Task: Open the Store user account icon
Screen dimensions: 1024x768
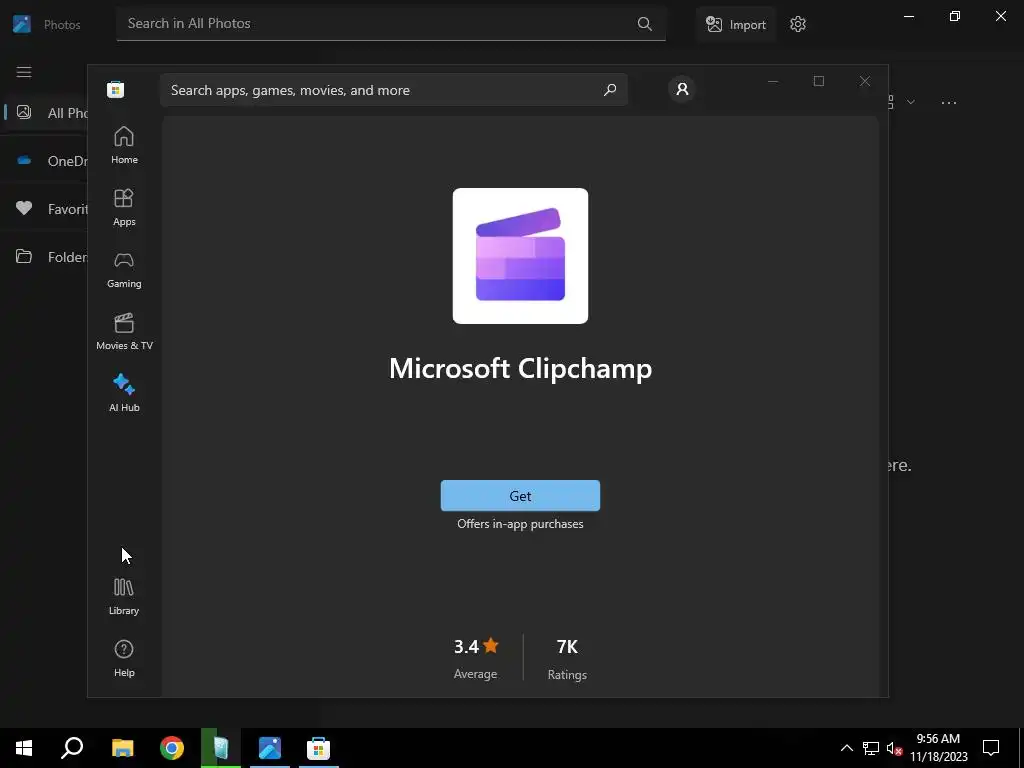Action: (x=682, y=89)
